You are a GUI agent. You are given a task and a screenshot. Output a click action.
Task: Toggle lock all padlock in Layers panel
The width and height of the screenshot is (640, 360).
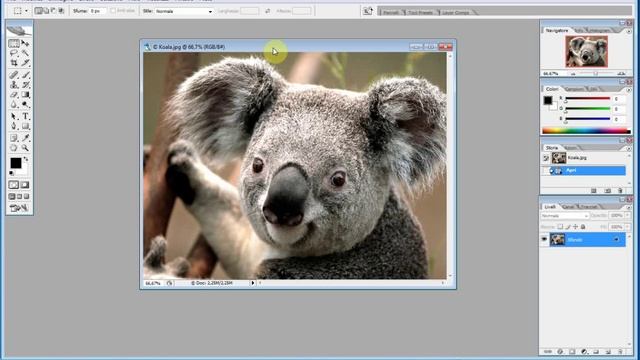click(x=583, y=227)
